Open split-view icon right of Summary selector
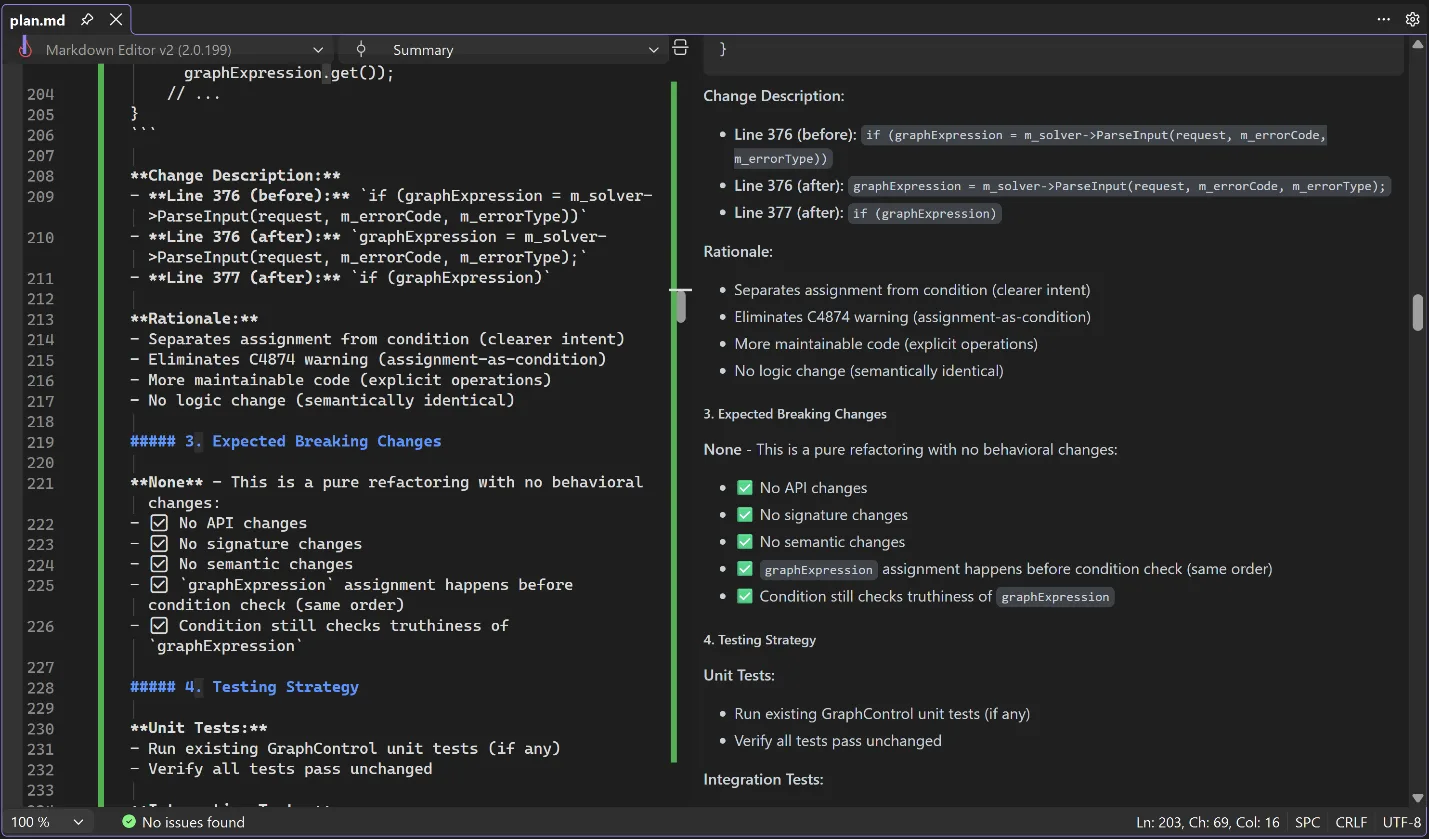 tap(680, 48)
